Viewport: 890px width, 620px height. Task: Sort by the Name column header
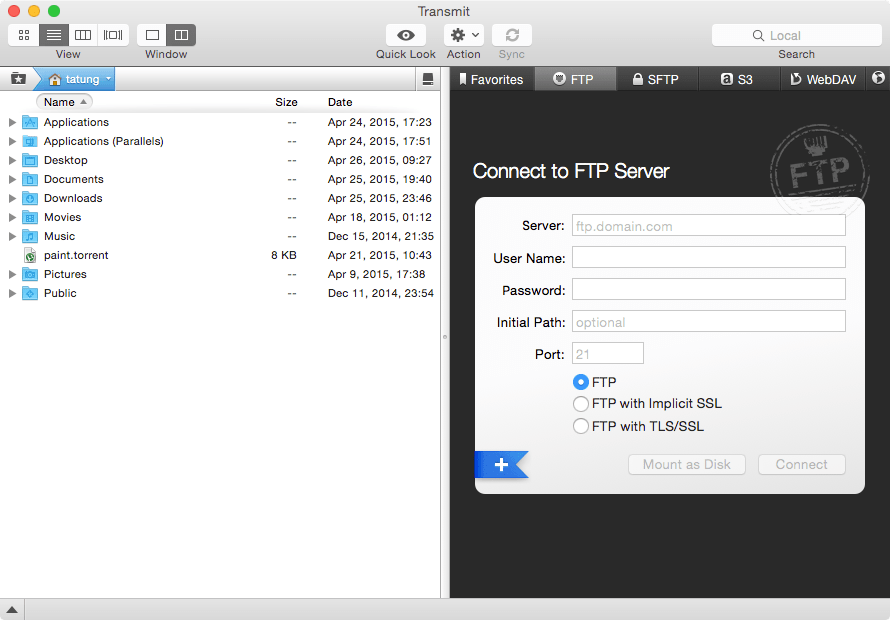64,102
